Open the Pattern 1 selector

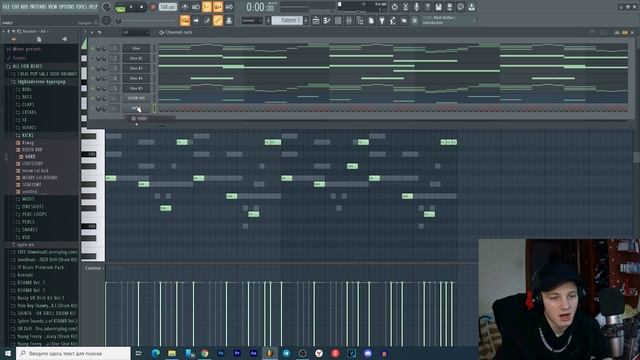point(287,20)
